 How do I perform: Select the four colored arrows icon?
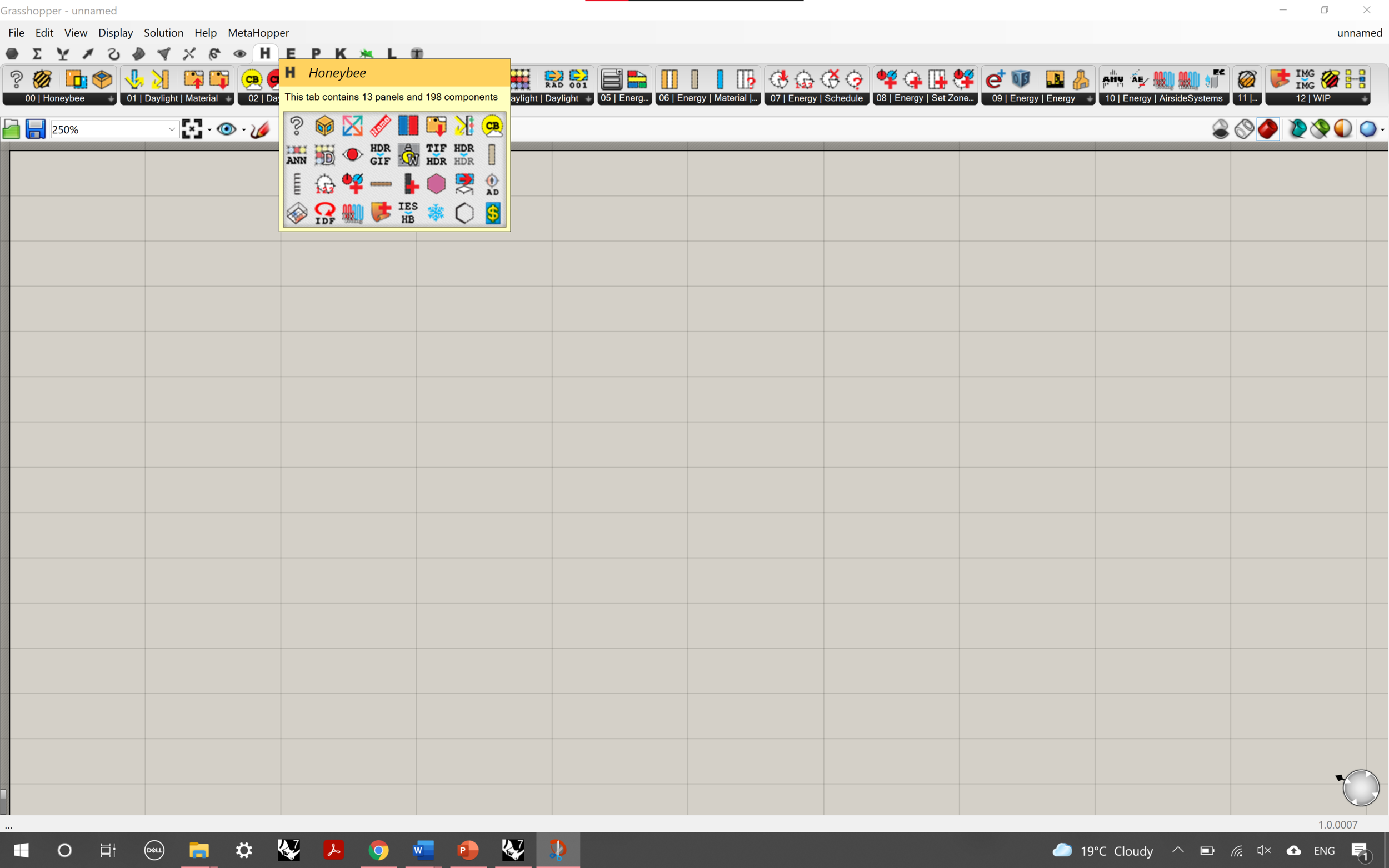353,125
